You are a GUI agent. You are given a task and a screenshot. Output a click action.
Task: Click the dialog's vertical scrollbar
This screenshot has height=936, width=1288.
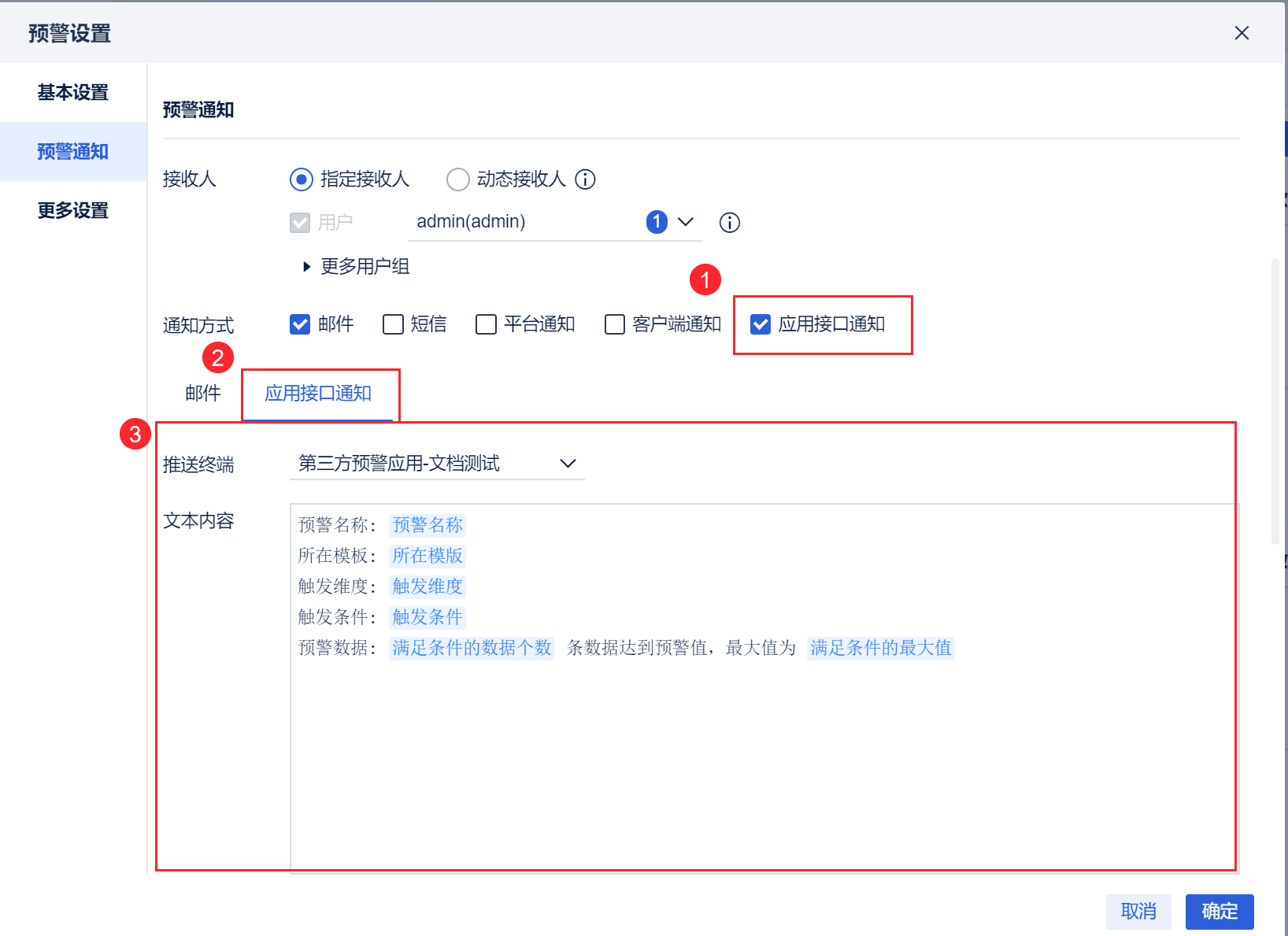click(x=1275, y=401)
